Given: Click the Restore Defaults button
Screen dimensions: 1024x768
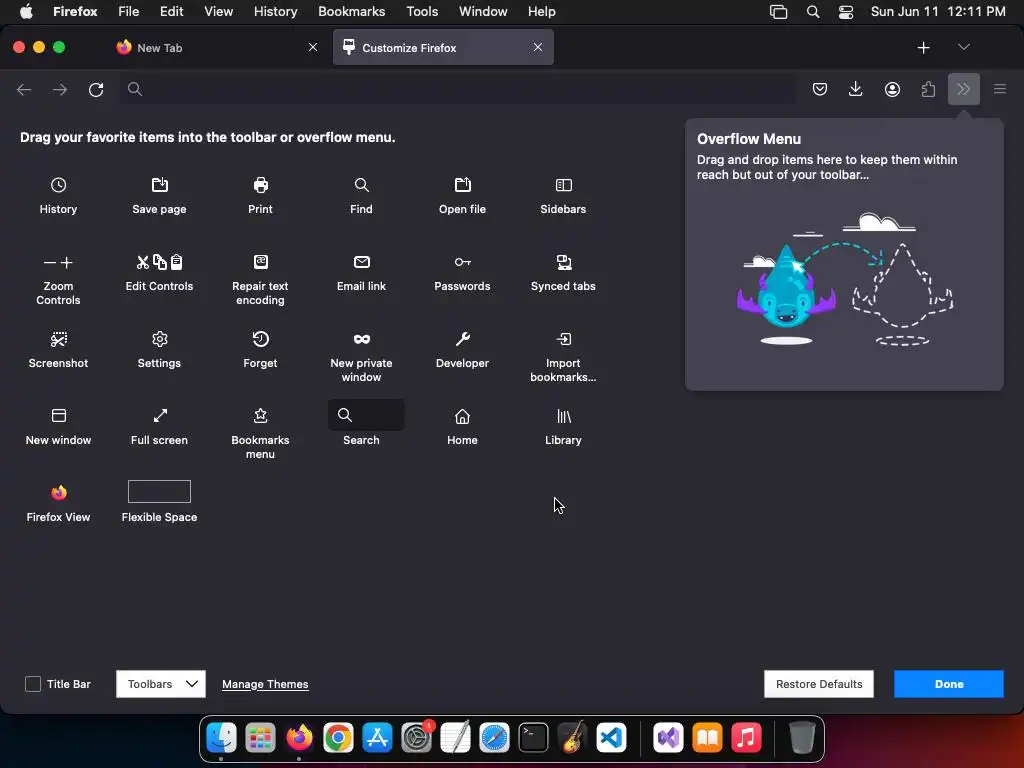Looking at the screenshot, I should 819,684.
